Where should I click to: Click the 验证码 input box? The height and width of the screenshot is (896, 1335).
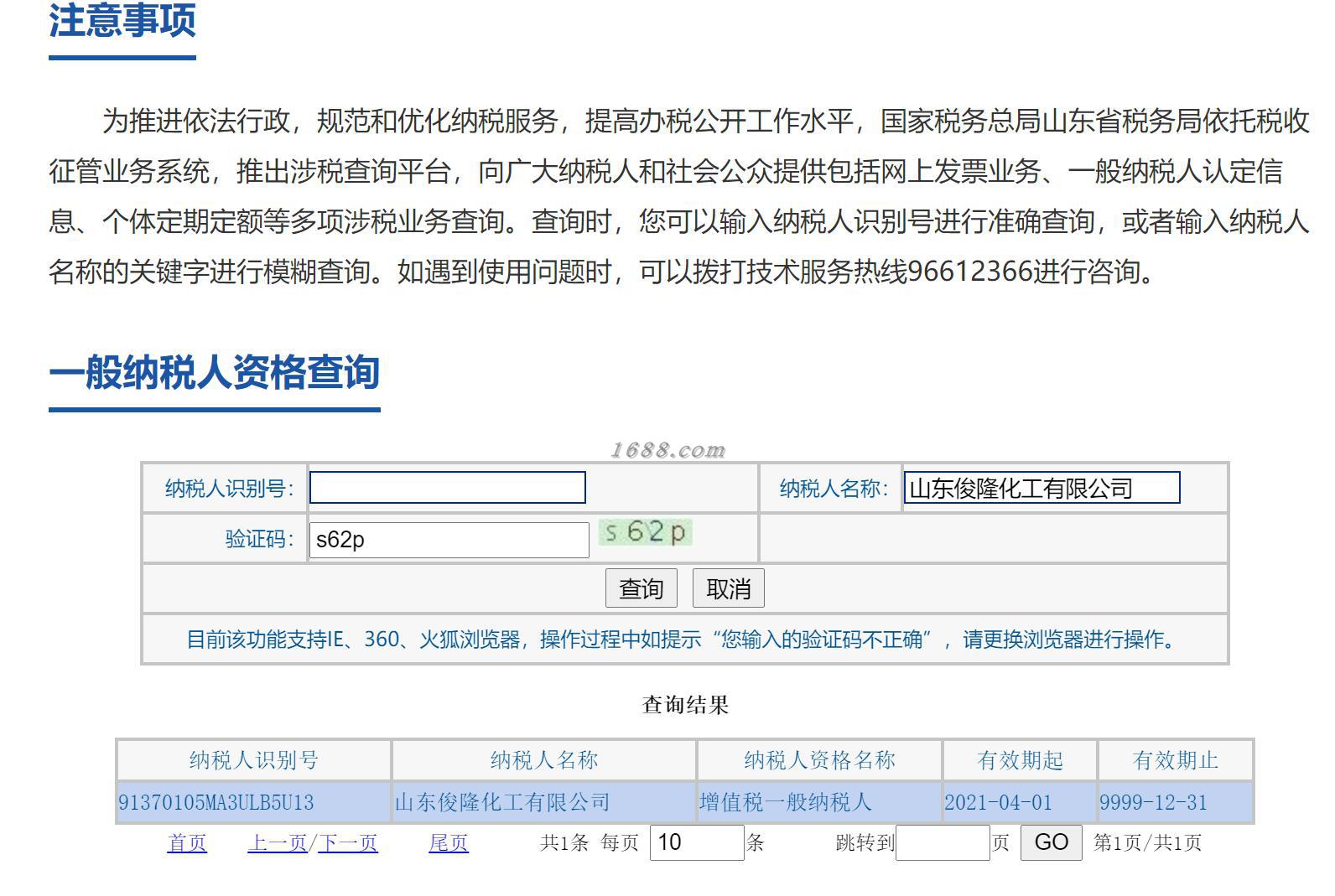(449, 540)
